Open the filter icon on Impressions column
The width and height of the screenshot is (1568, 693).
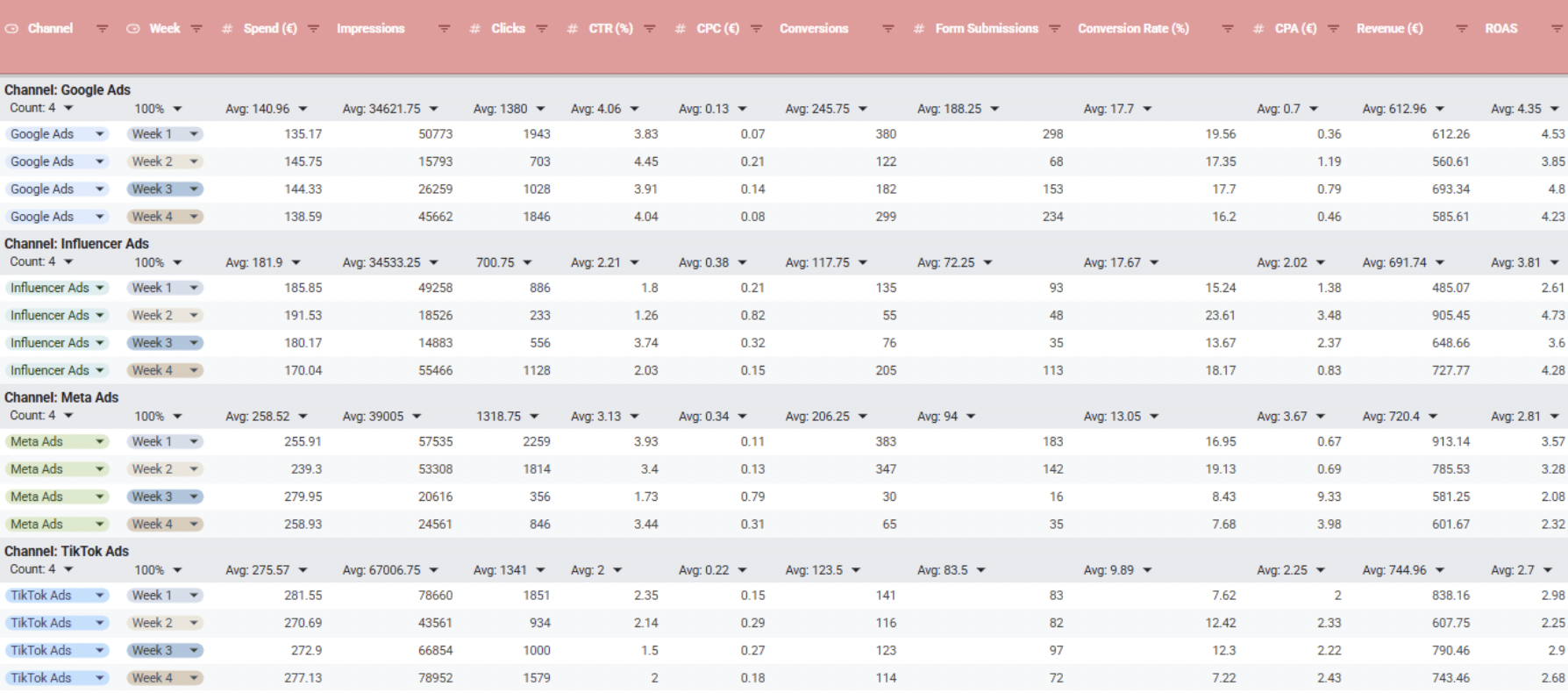click(444, 29)
